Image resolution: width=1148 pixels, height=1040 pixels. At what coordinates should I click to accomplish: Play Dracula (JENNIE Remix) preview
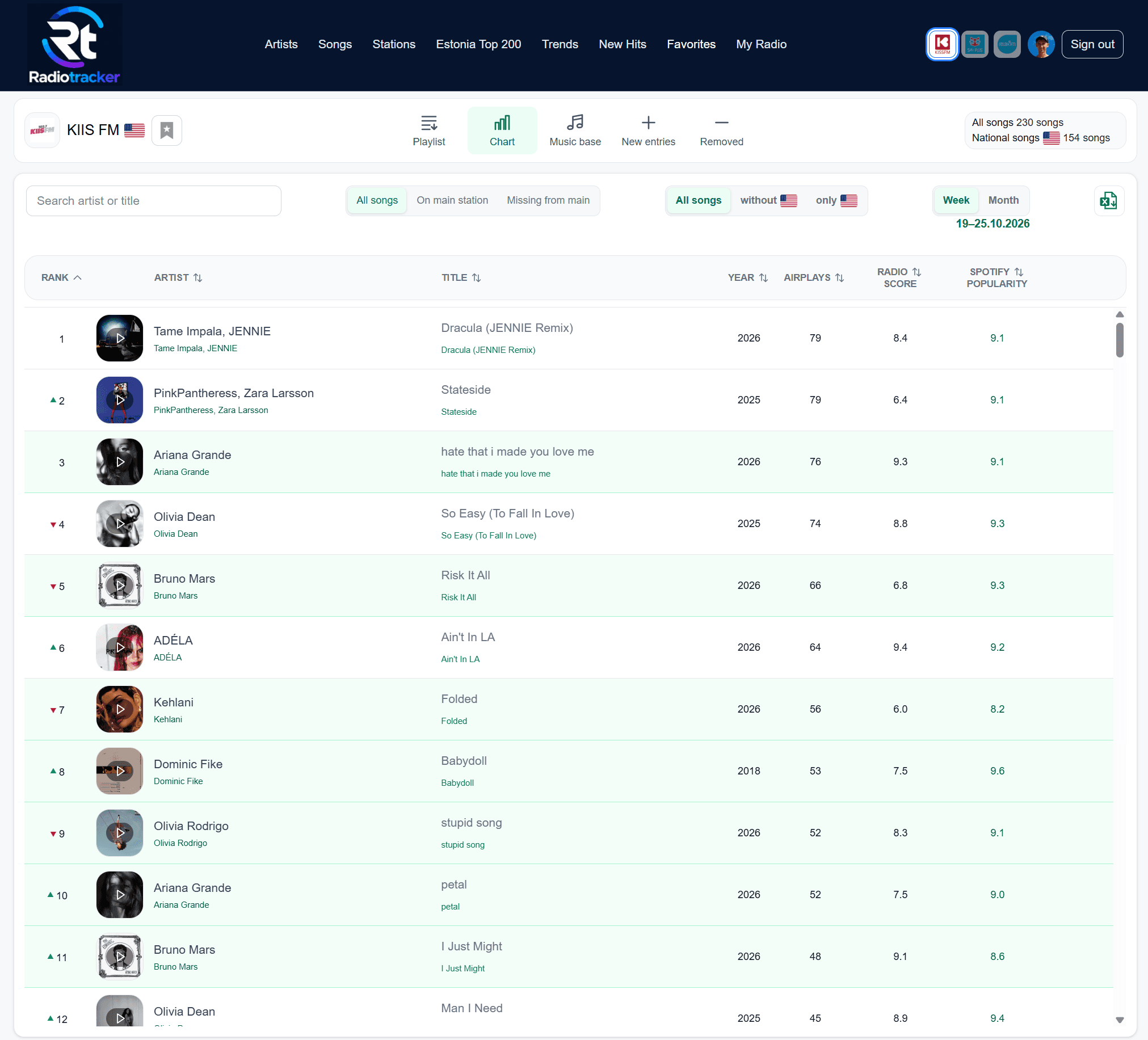(120, 338)
